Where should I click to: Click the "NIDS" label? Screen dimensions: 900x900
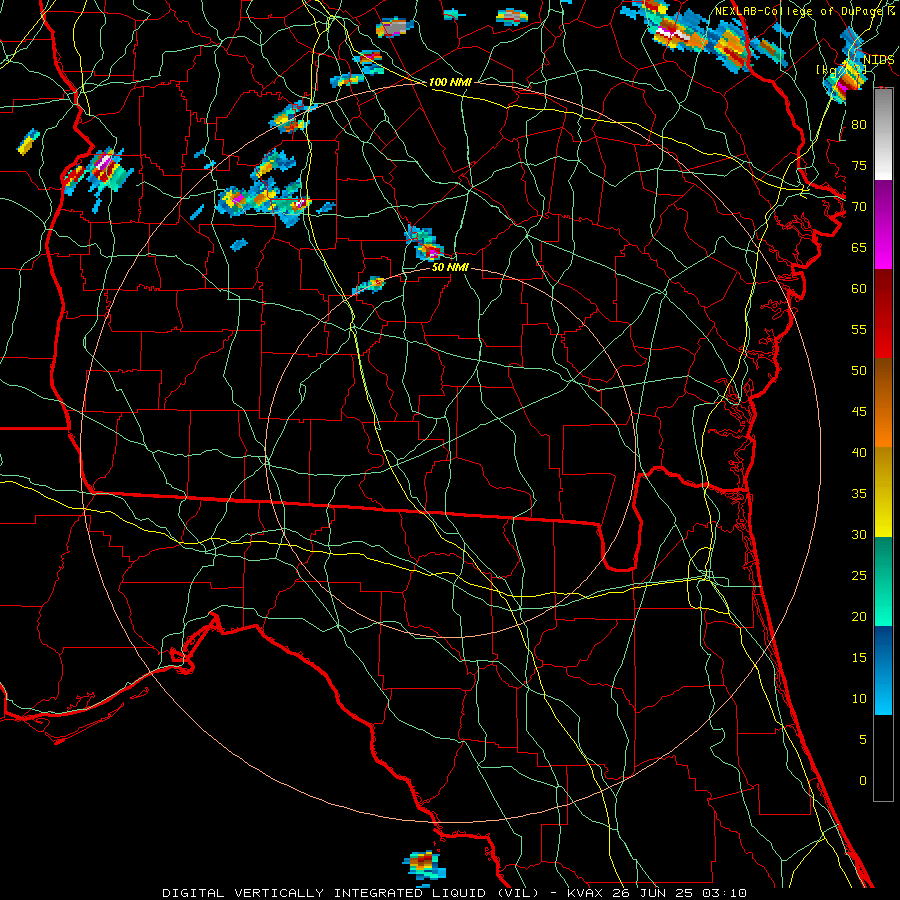[x=878, y=60]
